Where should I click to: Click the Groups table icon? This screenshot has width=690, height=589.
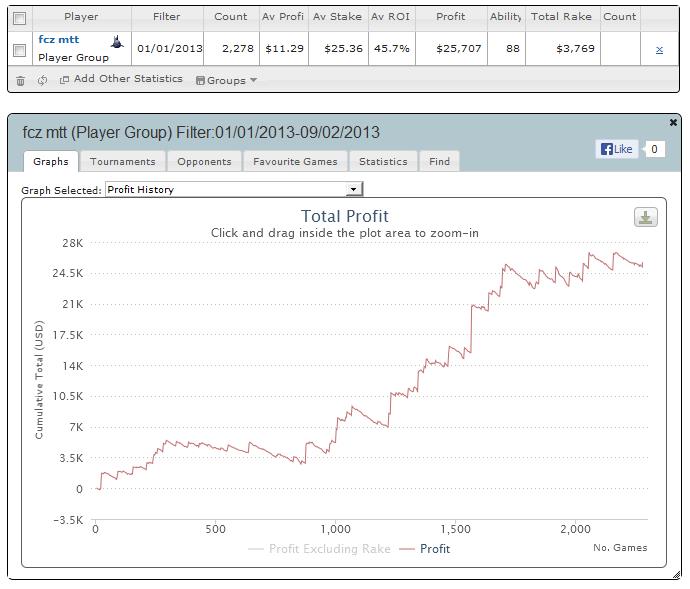click(x=200, y=81)
